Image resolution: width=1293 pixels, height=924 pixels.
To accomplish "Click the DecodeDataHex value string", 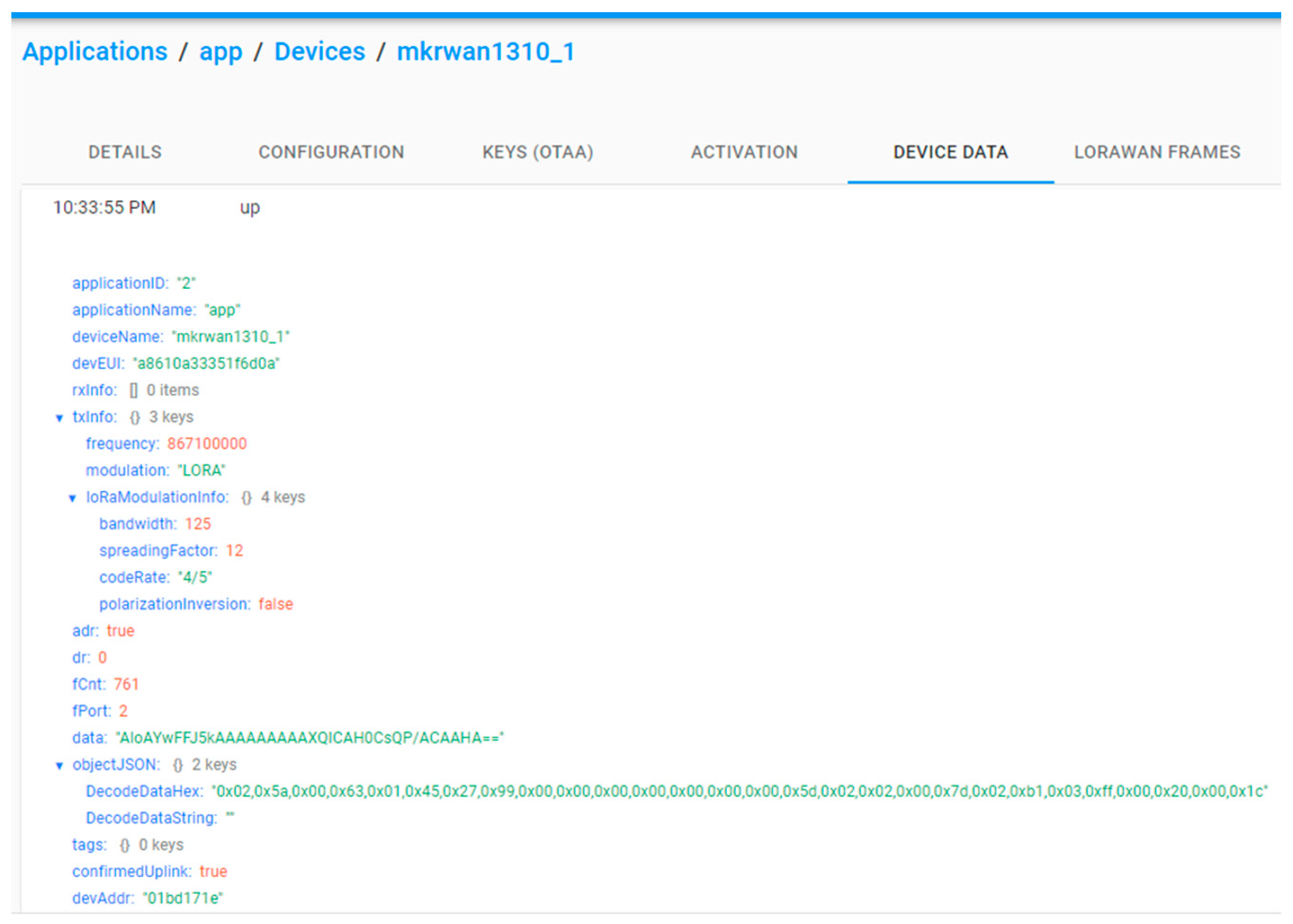I will click(740, 791).
